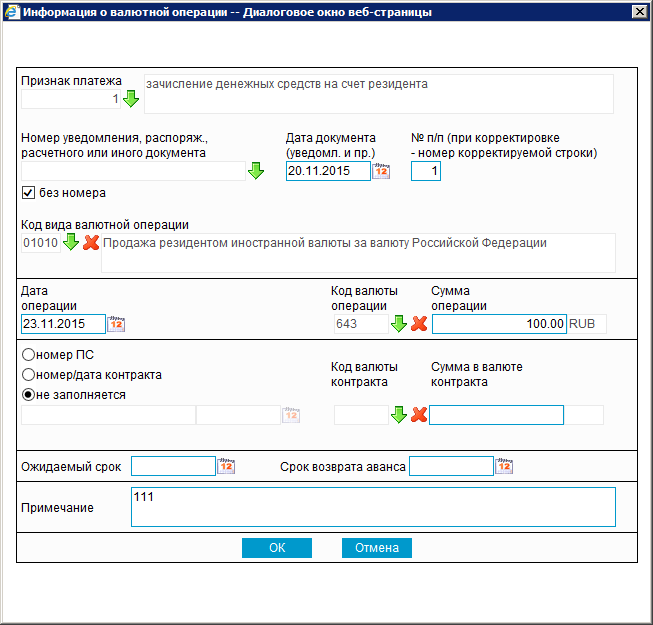Viewport: 653px width, 625px height.
Task: Clear operation currency code 643
Action: click(419, 324)
